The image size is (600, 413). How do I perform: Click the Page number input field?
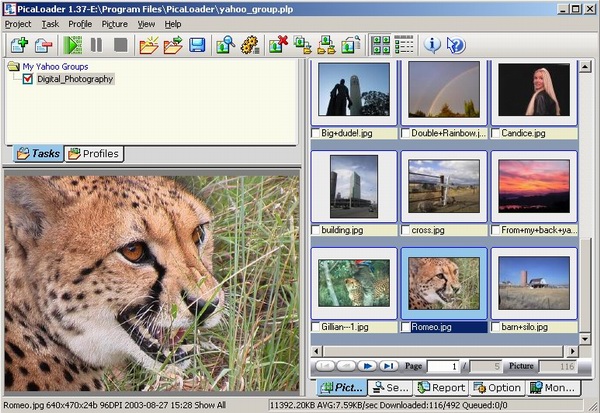[443, 366]
